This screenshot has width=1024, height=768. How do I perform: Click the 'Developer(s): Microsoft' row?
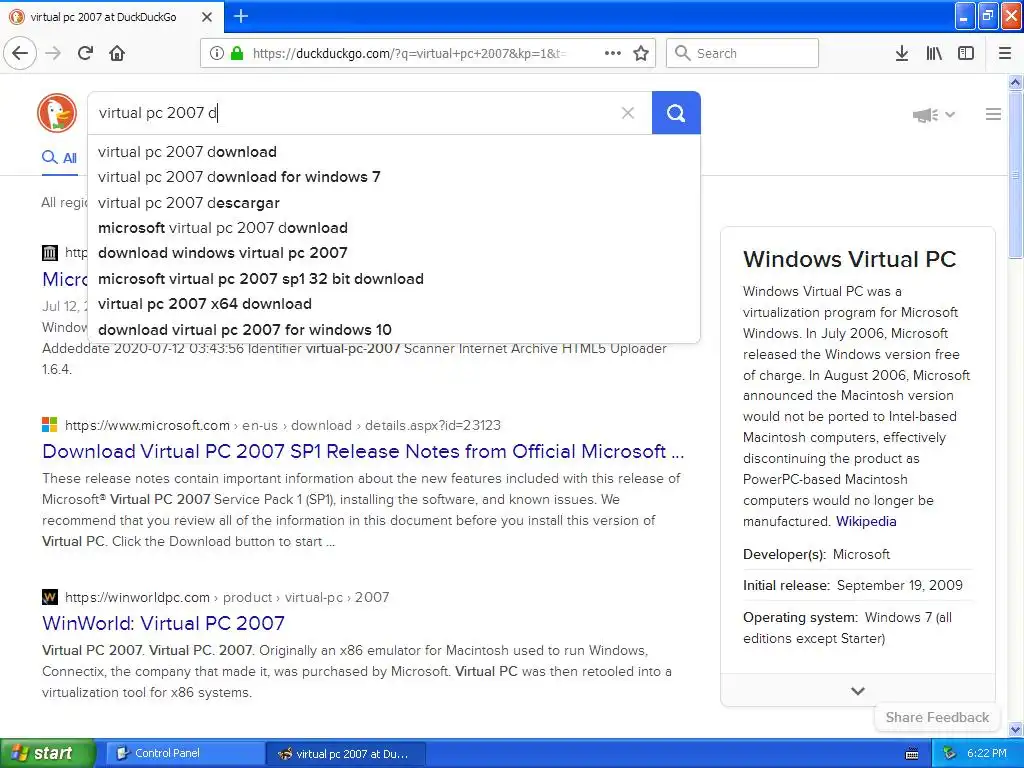(x=857, y=554)
